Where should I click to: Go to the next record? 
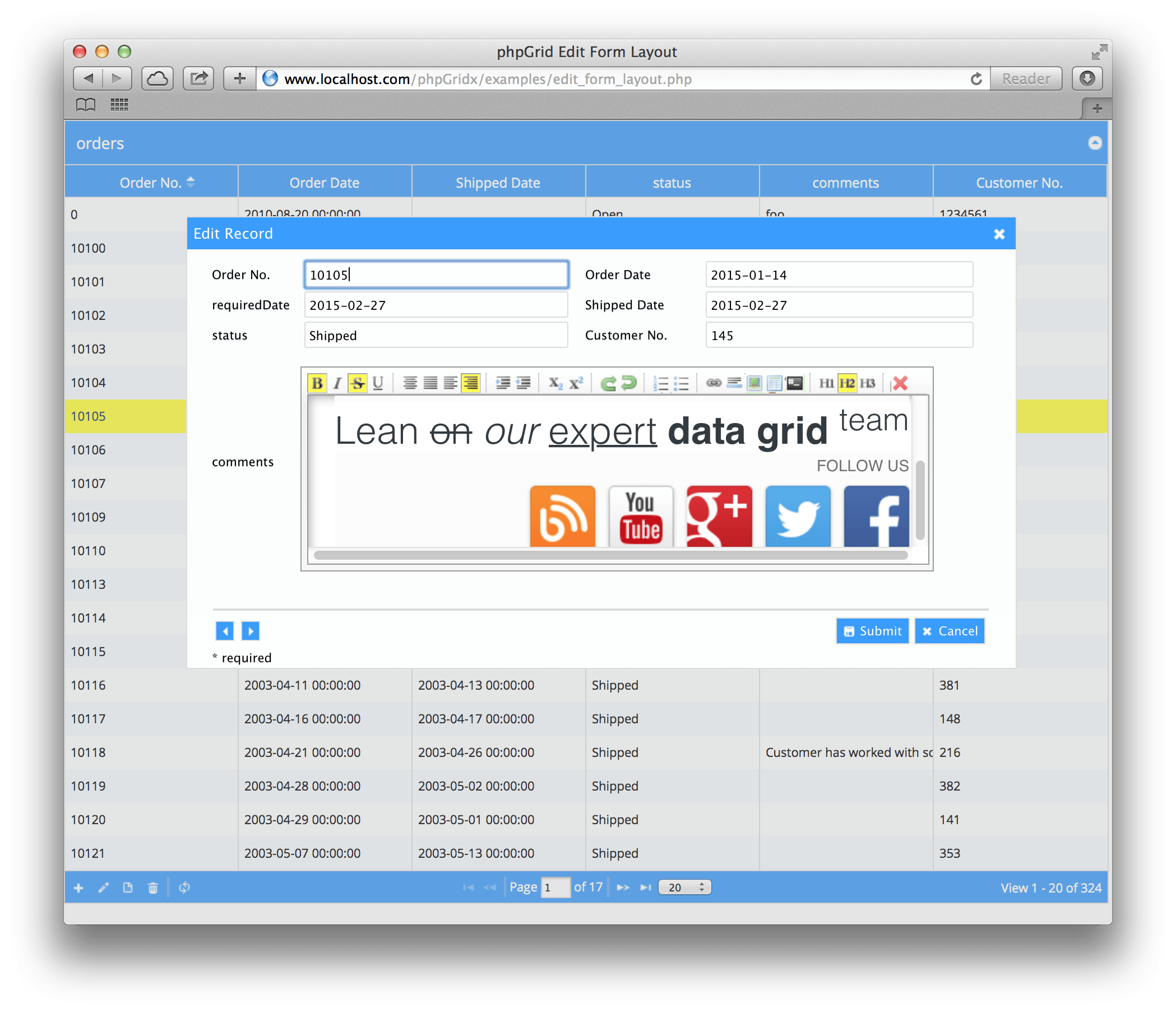coord(251,631)
